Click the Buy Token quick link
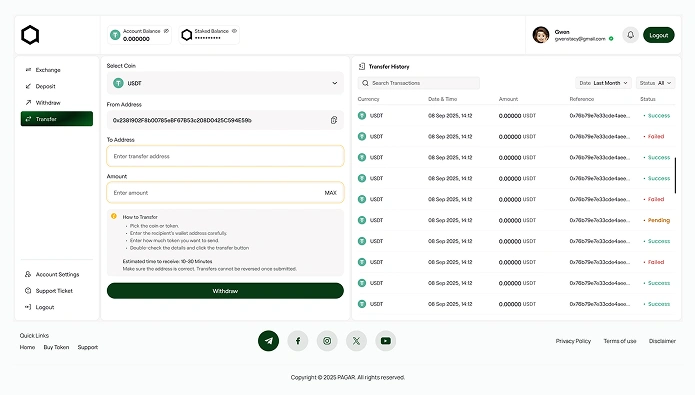 point(56,348)
